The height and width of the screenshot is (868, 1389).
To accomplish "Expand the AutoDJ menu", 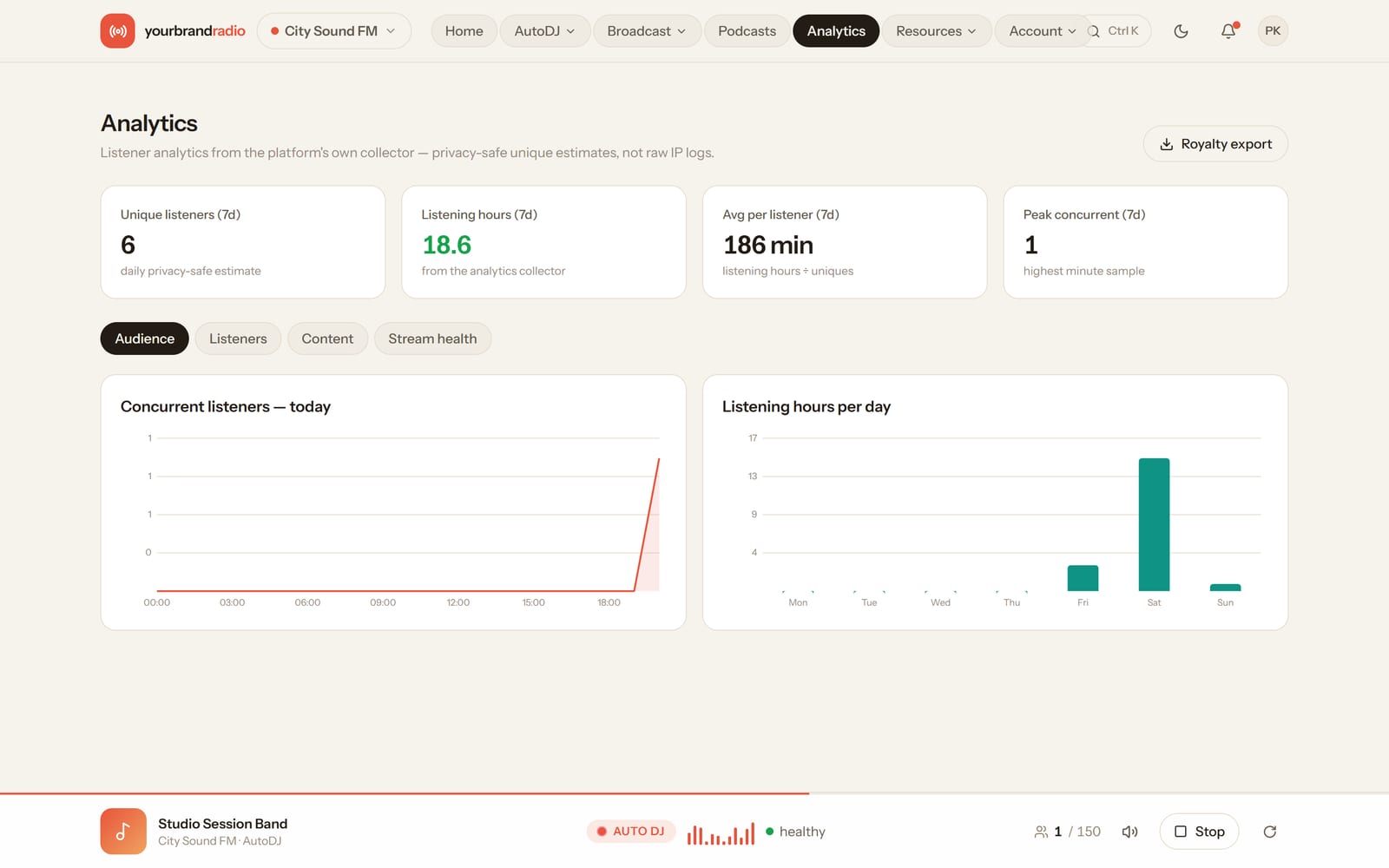I will click(x=545, y=31).
